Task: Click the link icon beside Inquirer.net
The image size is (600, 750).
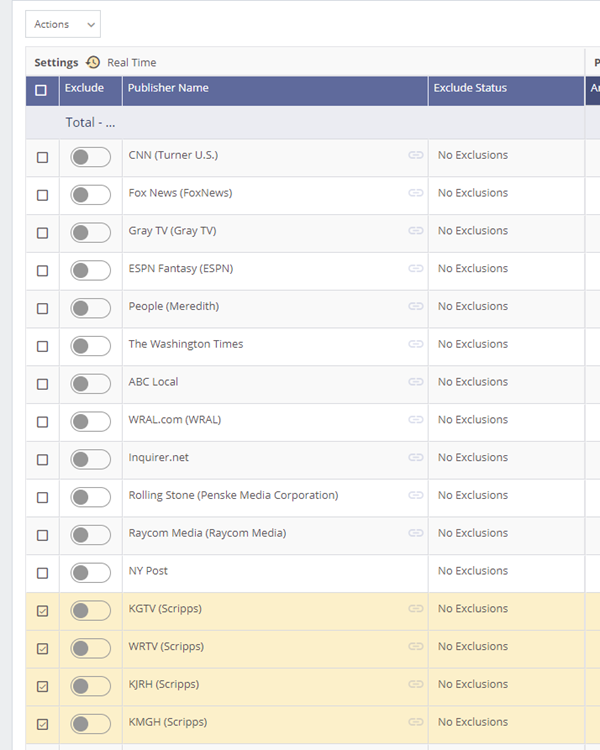Action: (415, 458)
